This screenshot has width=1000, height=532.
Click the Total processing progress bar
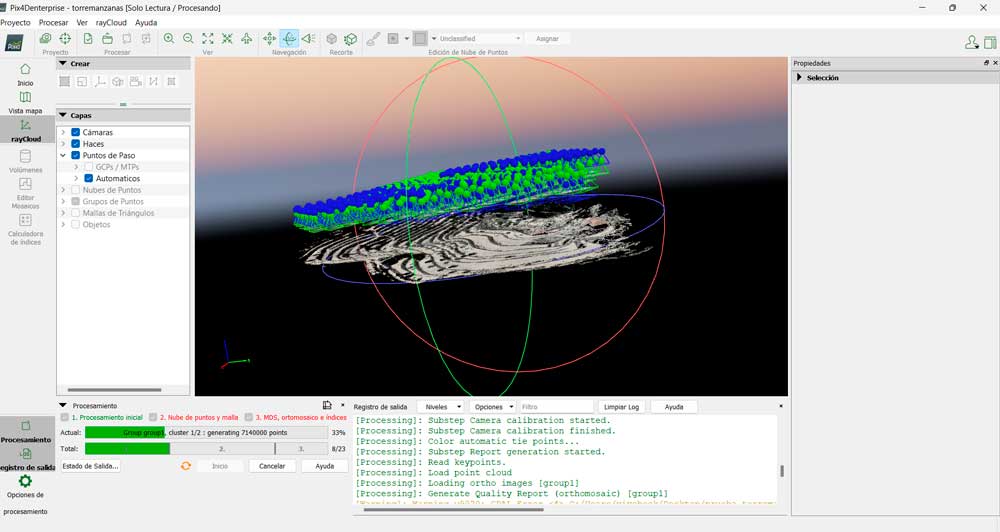pos(205,449)
